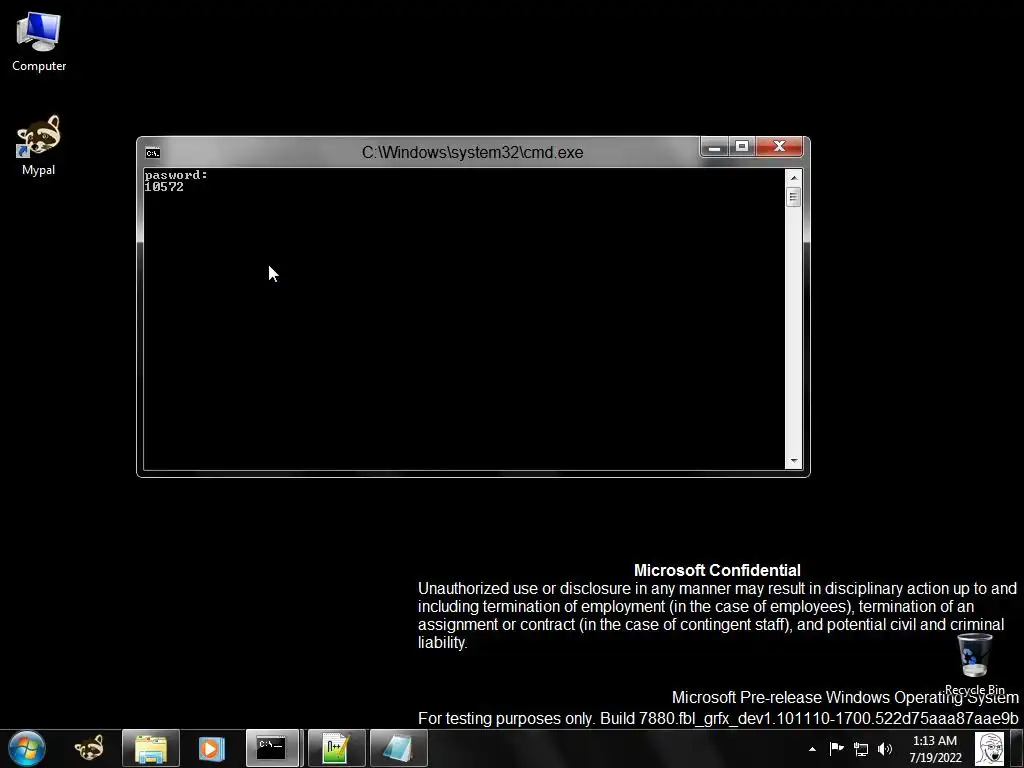Launch the Mypal browser desktop shortcut
Viewport: 1024px width, 768px height.
[39, 145]
